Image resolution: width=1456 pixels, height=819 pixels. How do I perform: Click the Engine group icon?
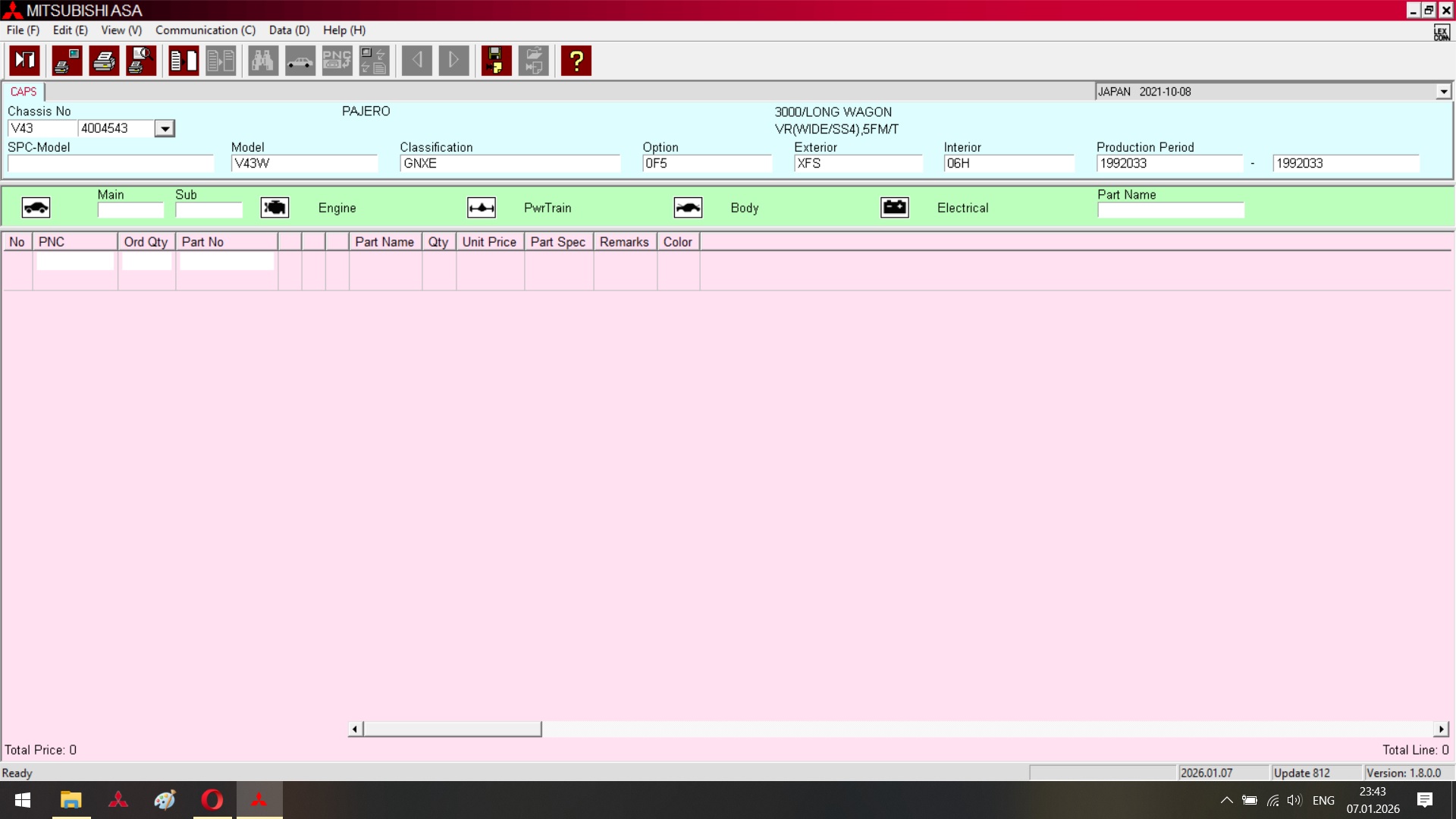coord(275,208)
